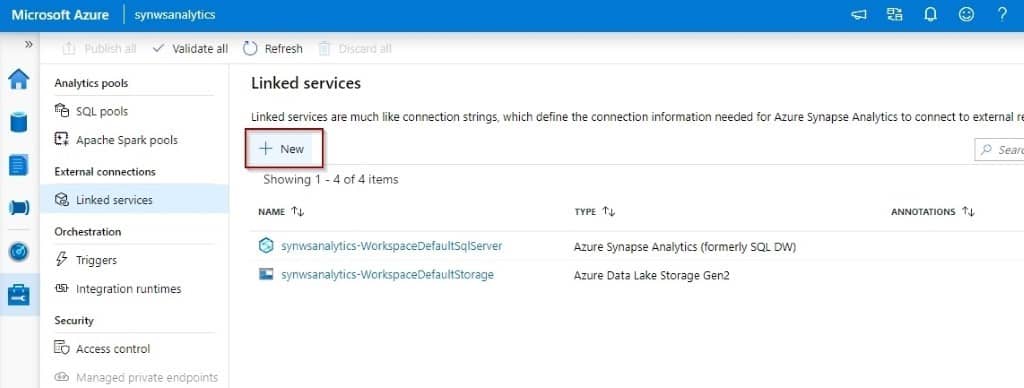Sort the list by the NAME column

coord(281,212)
